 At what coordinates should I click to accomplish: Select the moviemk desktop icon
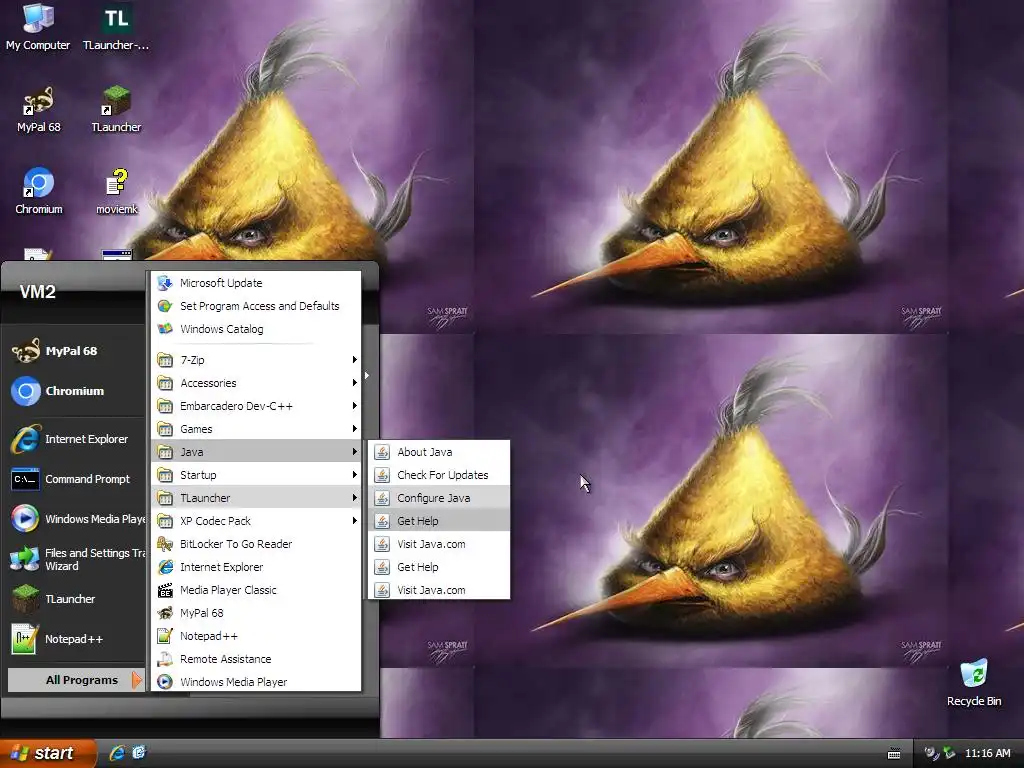[x=117, y=191]
